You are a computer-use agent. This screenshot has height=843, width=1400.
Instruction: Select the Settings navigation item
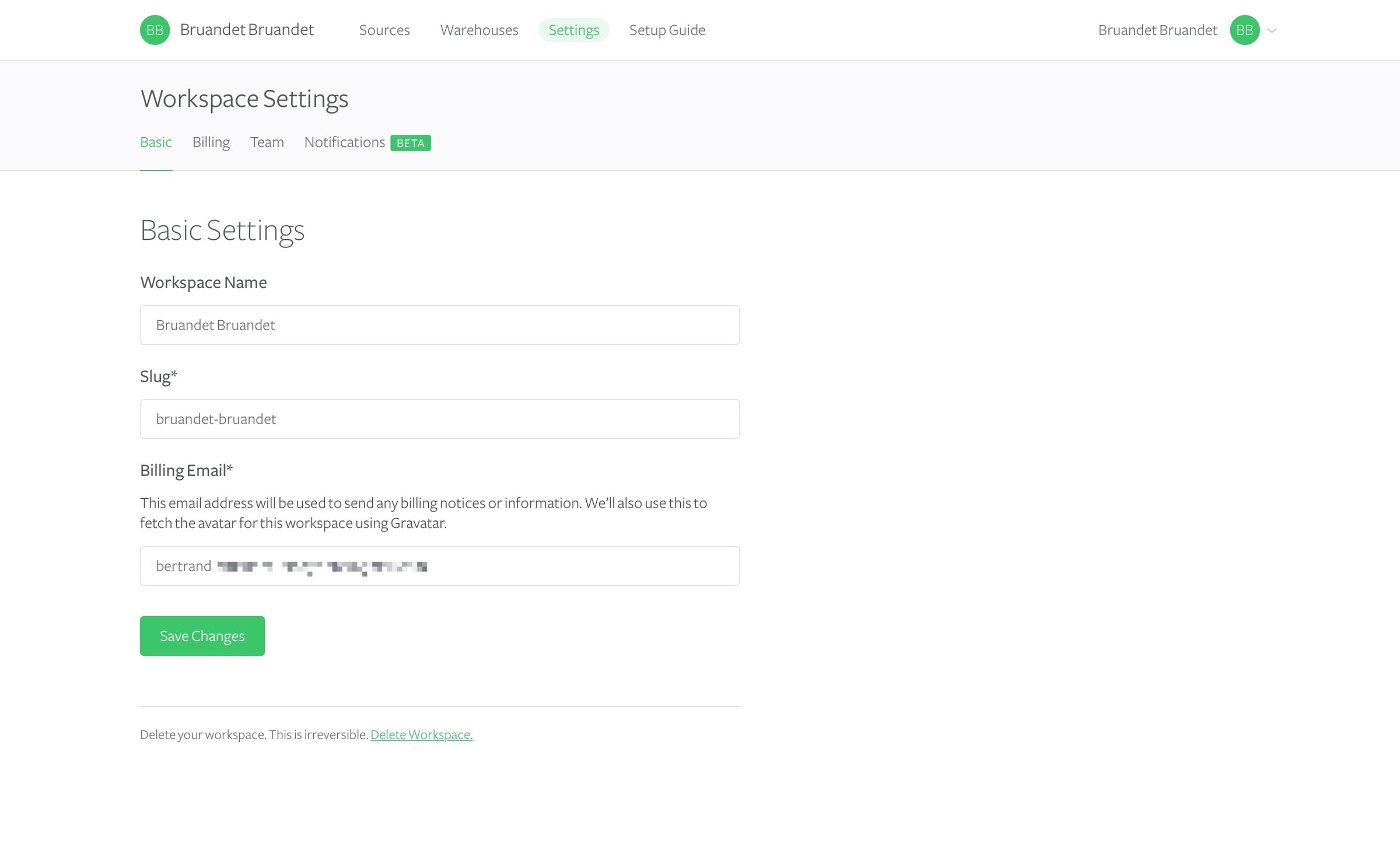(x=573, y=30)
